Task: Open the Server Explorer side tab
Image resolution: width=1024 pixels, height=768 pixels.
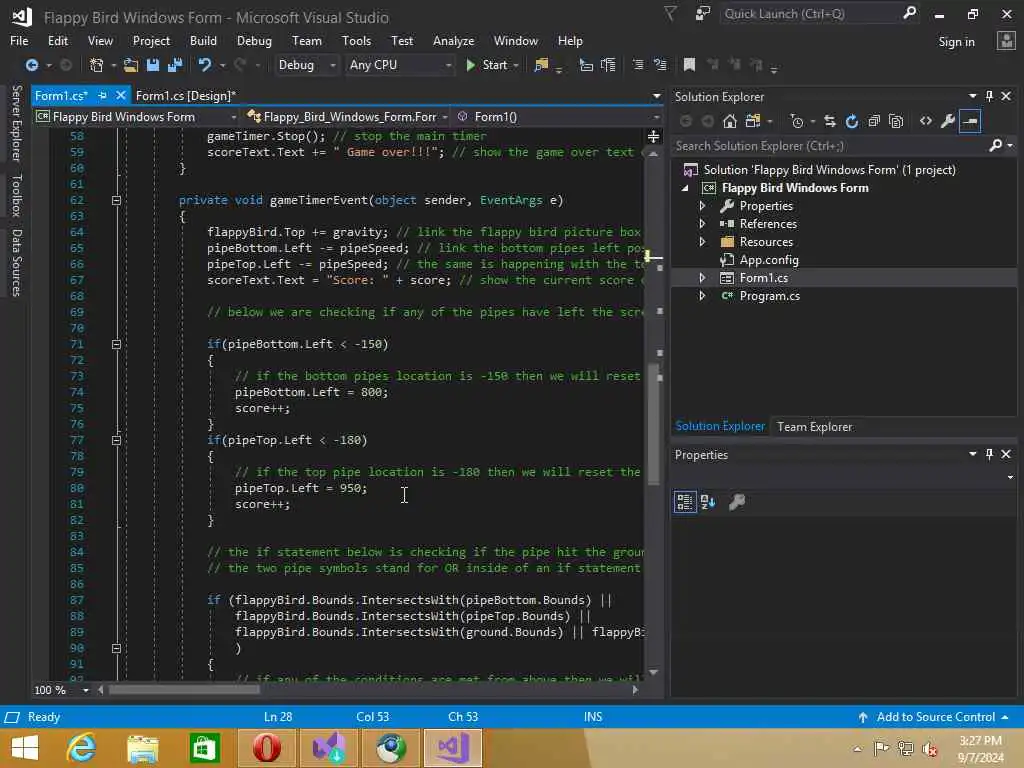Action: tap(16, 123)
